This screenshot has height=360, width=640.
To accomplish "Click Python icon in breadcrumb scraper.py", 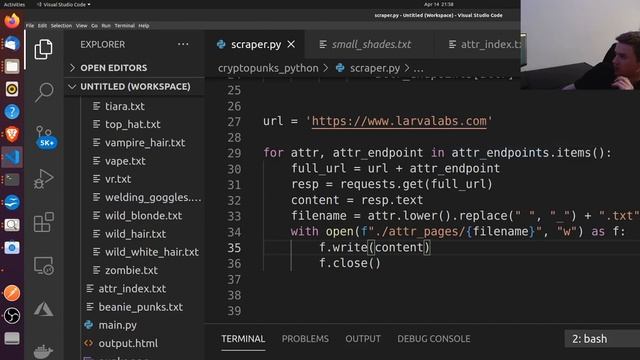I will tap(340, 68).
